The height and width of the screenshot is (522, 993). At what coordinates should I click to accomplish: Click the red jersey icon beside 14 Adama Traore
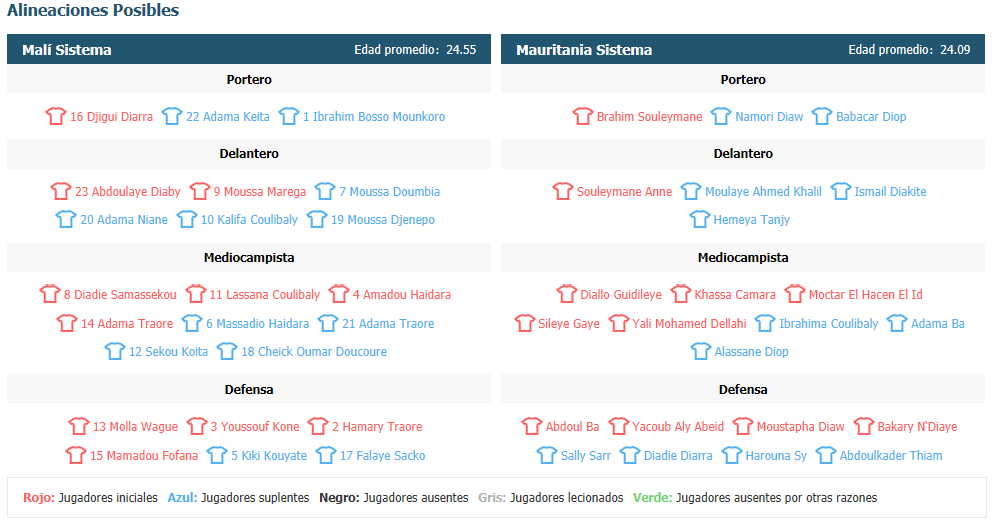click(x=66, y=323)
